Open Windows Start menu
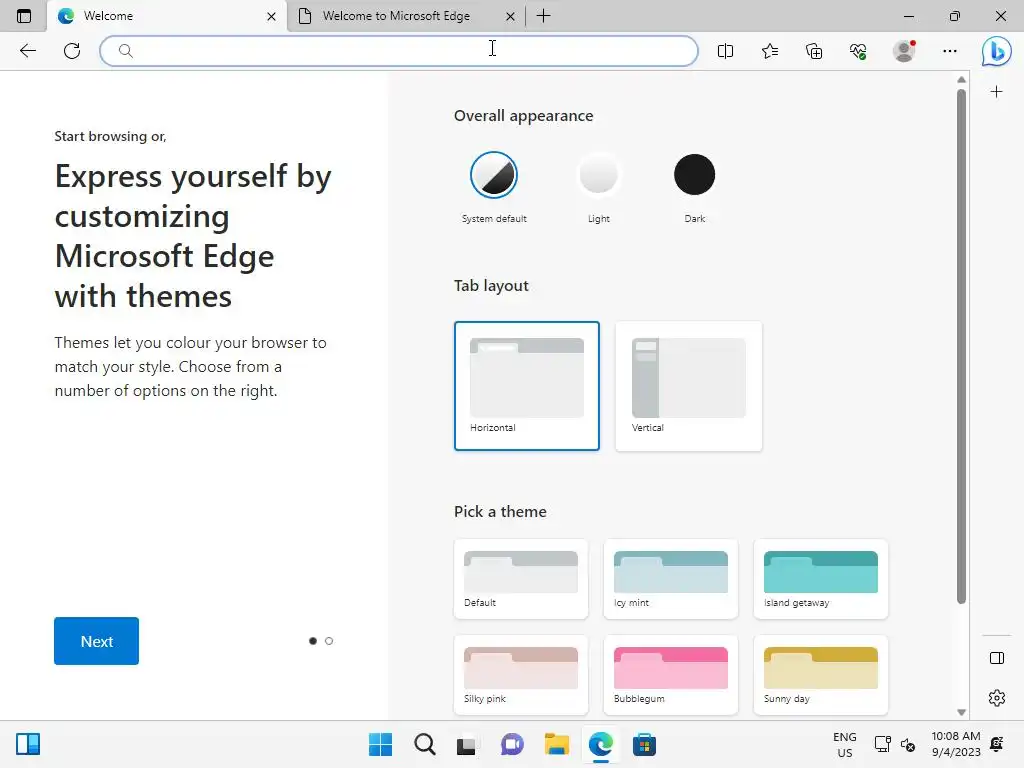The width and height of the screenshot is (1024, 768). pyautogui.click(x=380, y=744)
